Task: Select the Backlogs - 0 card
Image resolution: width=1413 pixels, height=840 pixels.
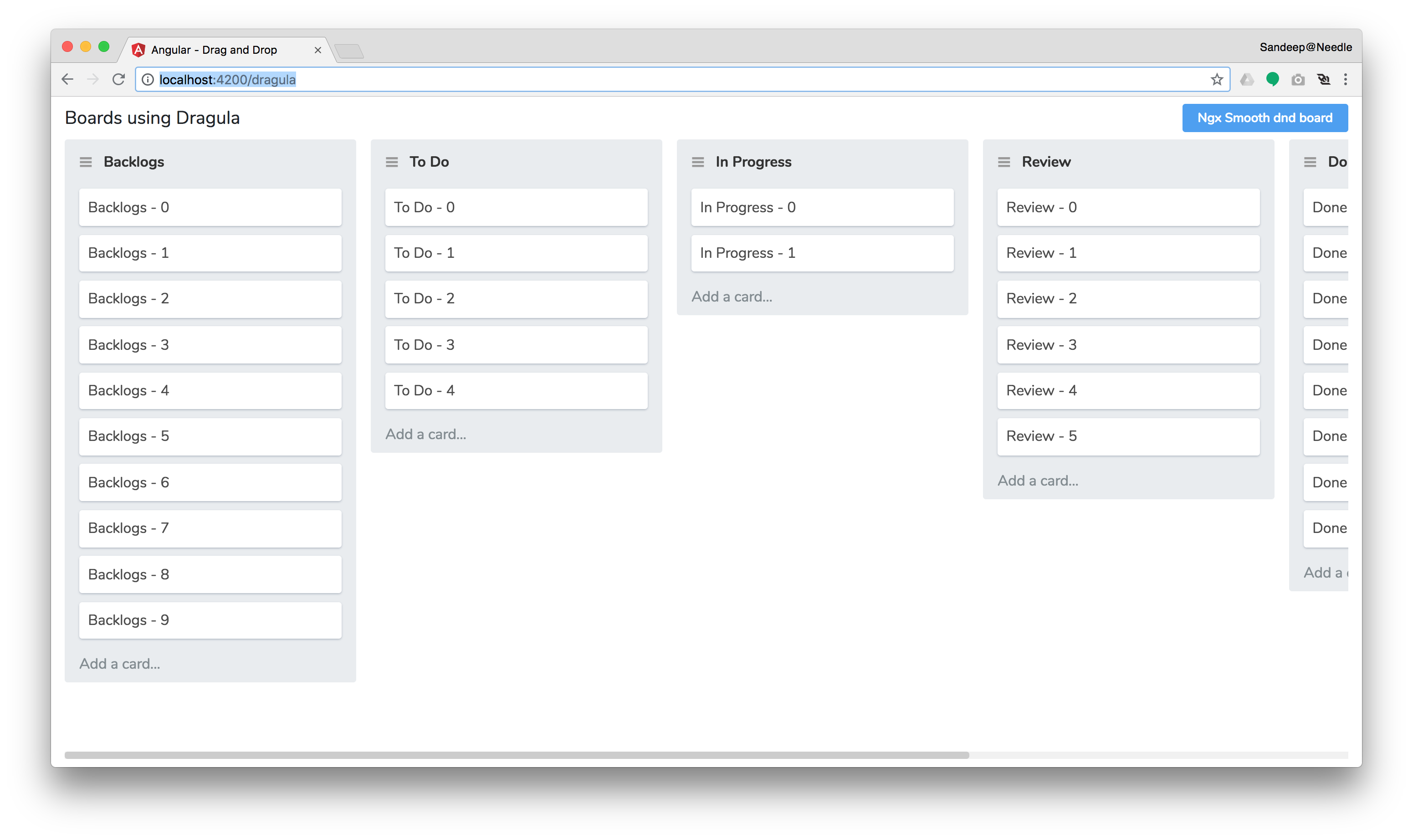Action: (210, 207)
